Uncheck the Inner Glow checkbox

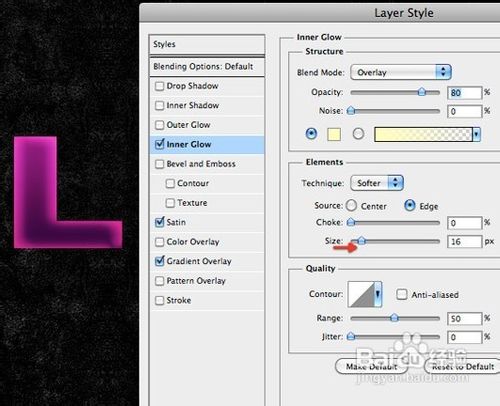click(x=159, y=144)
